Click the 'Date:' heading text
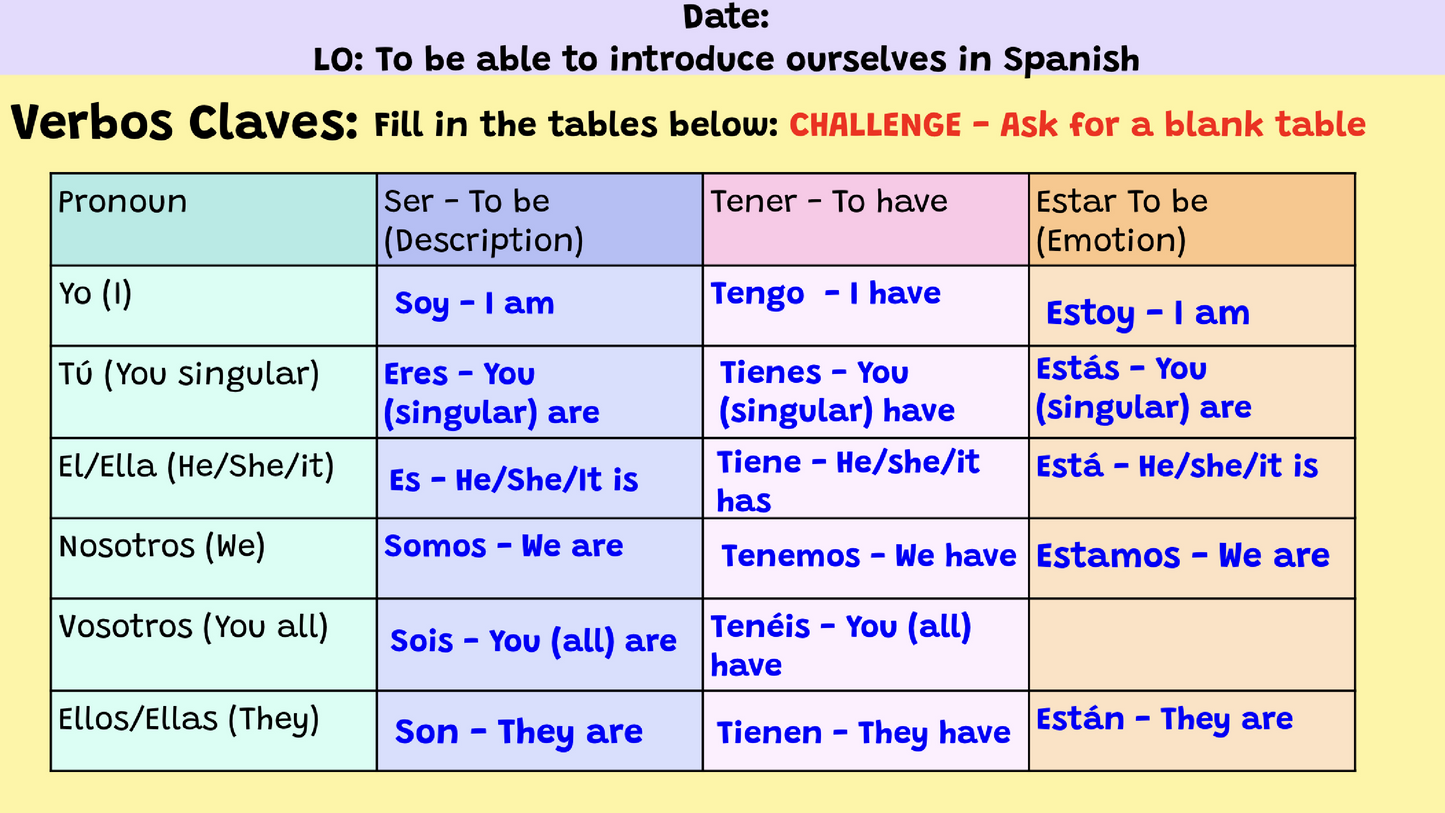This screenshot has width=1445, height=813. coord(726,17)
